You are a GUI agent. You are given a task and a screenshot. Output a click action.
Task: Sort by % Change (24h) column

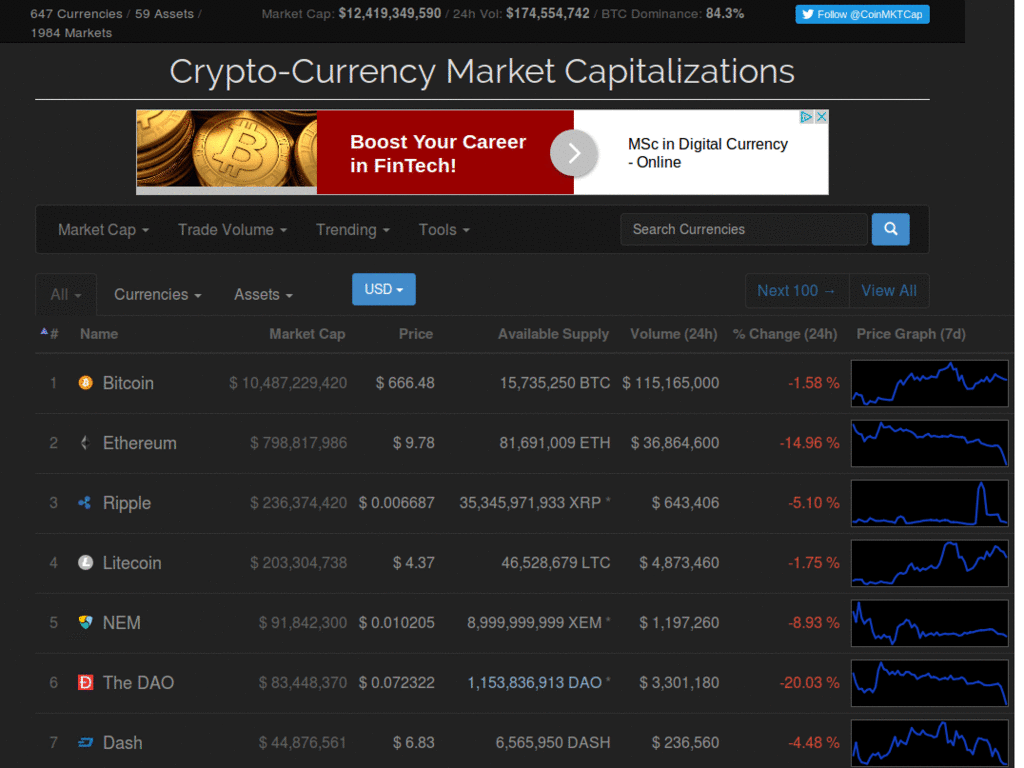coord(784,334)
